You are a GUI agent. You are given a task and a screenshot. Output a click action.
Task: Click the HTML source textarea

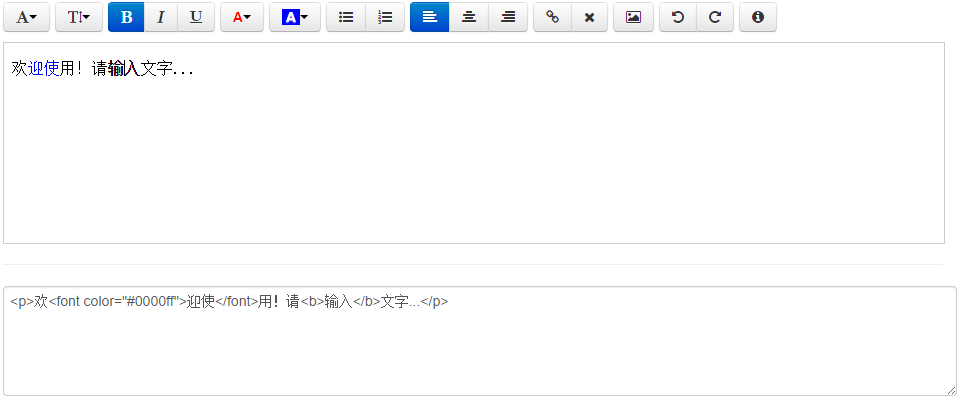coord(480,341)
